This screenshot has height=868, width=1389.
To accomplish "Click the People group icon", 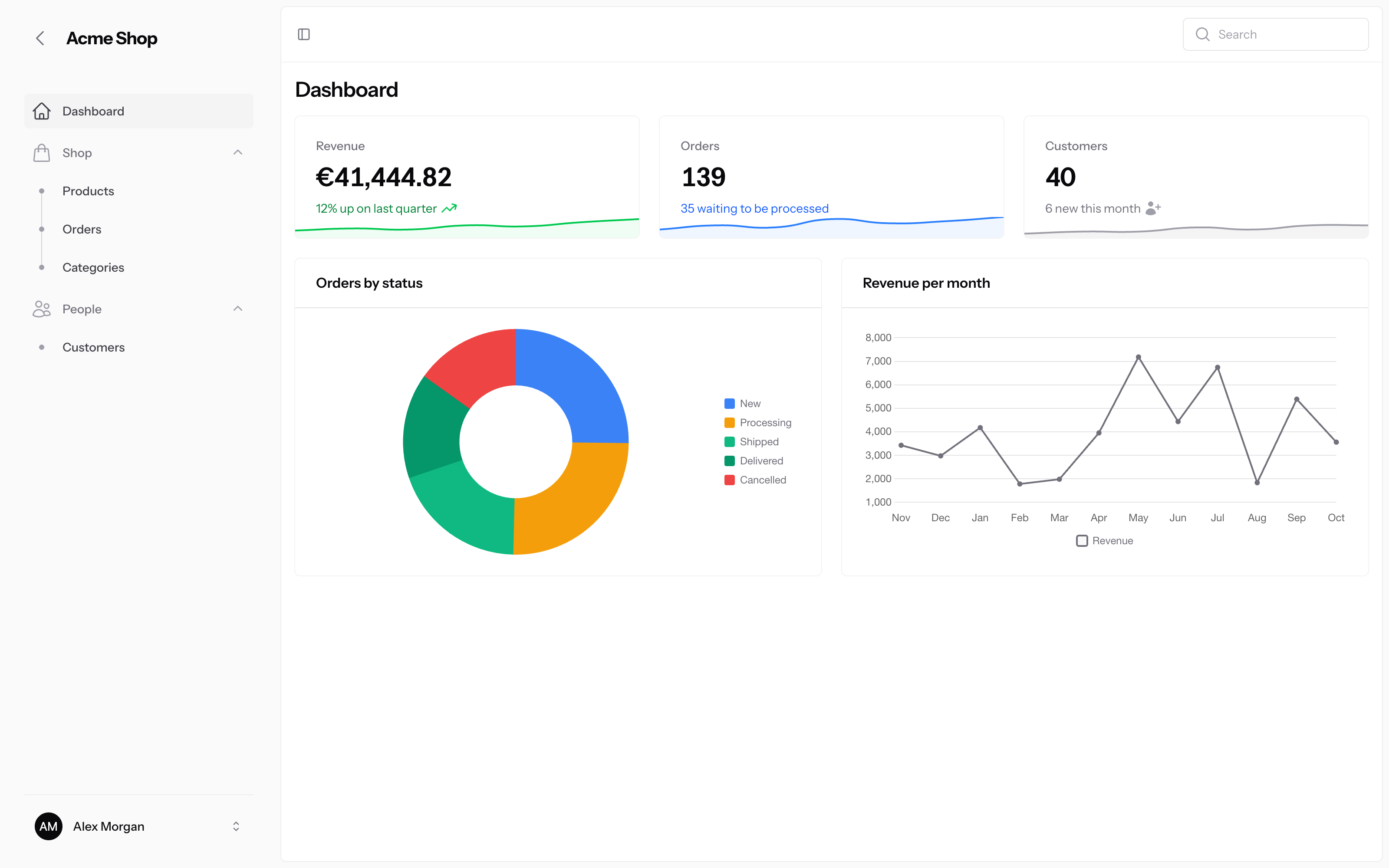I will (41, 309).
